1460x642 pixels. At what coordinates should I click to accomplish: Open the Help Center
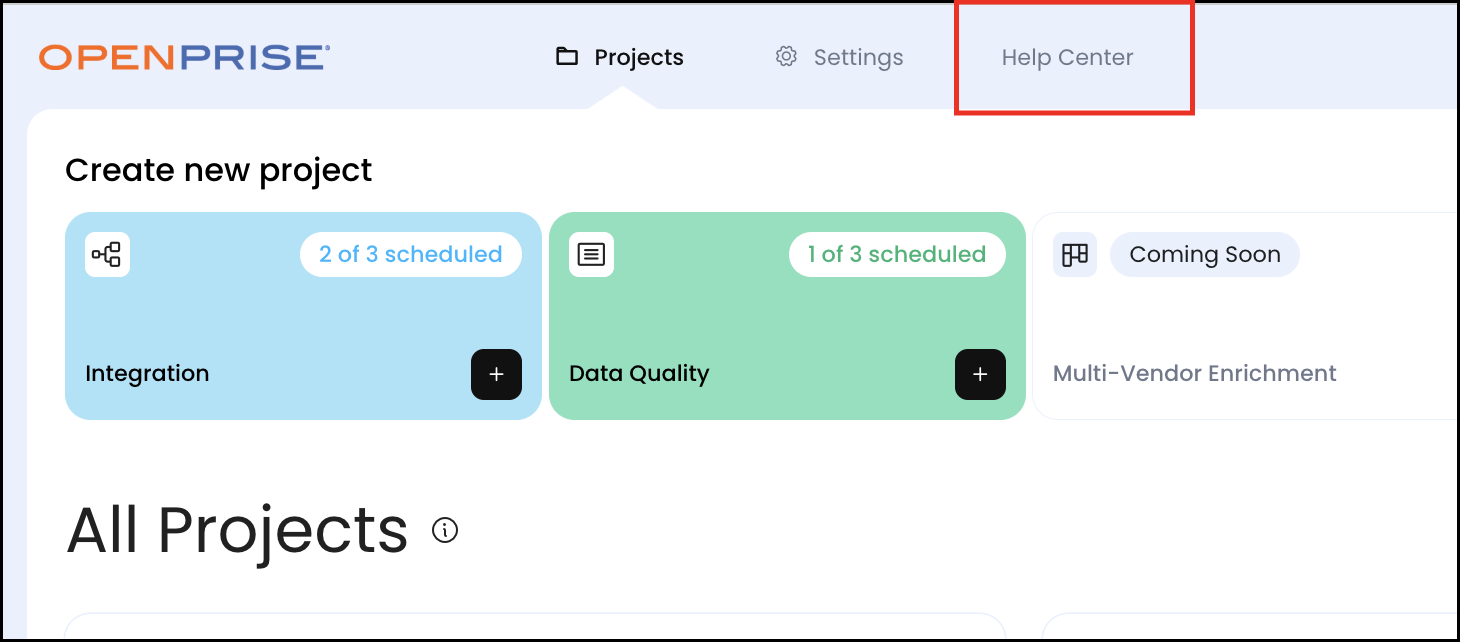tap(1067, 57)
